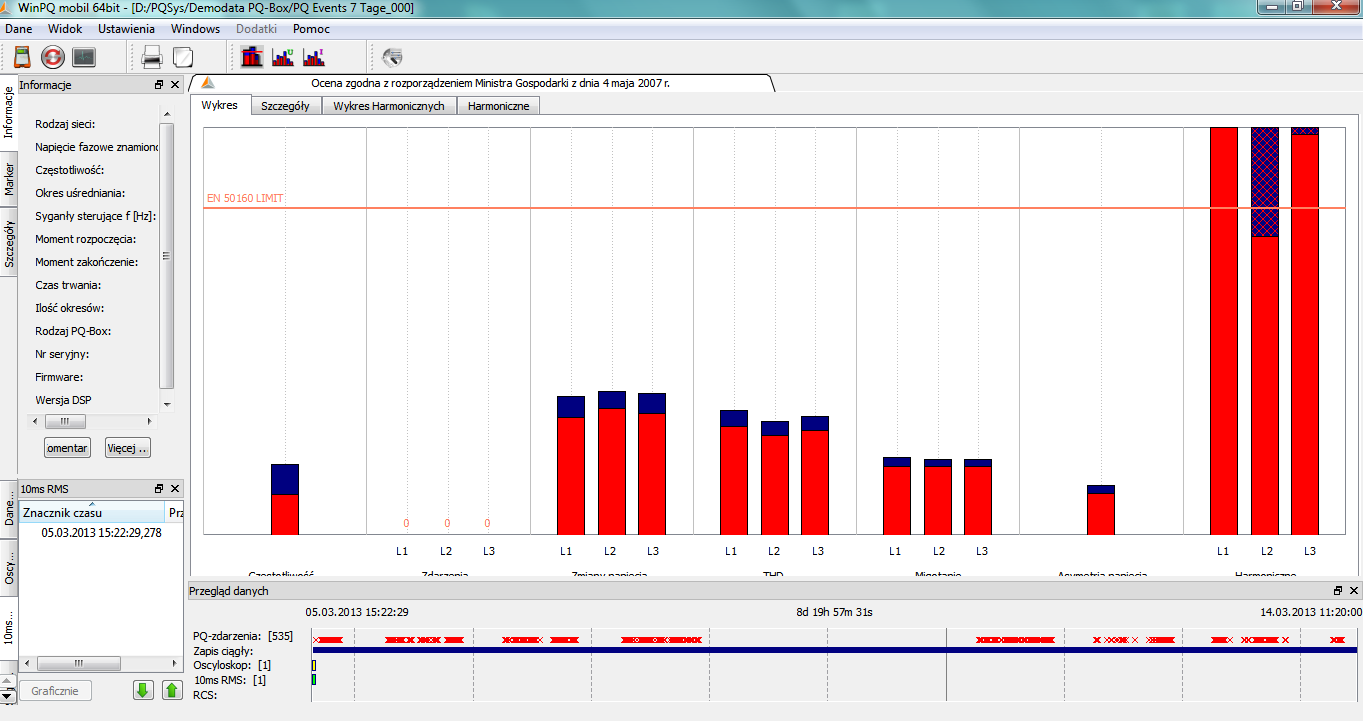Select the Informacje vertical side tab
This screenshot has height=721, width=1363.
[x=8, y=112]
